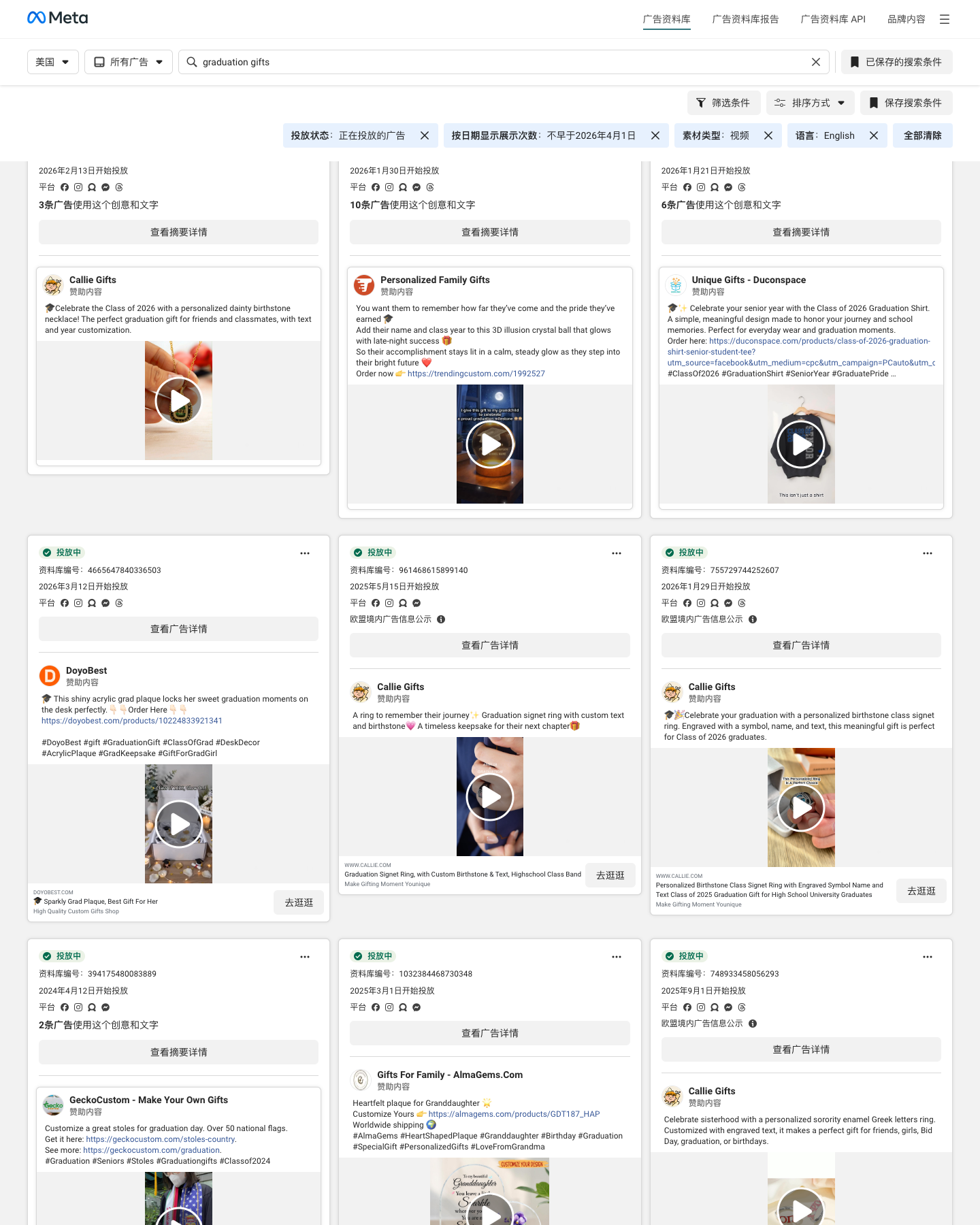Click inside the graduation gifts search field

476,62
